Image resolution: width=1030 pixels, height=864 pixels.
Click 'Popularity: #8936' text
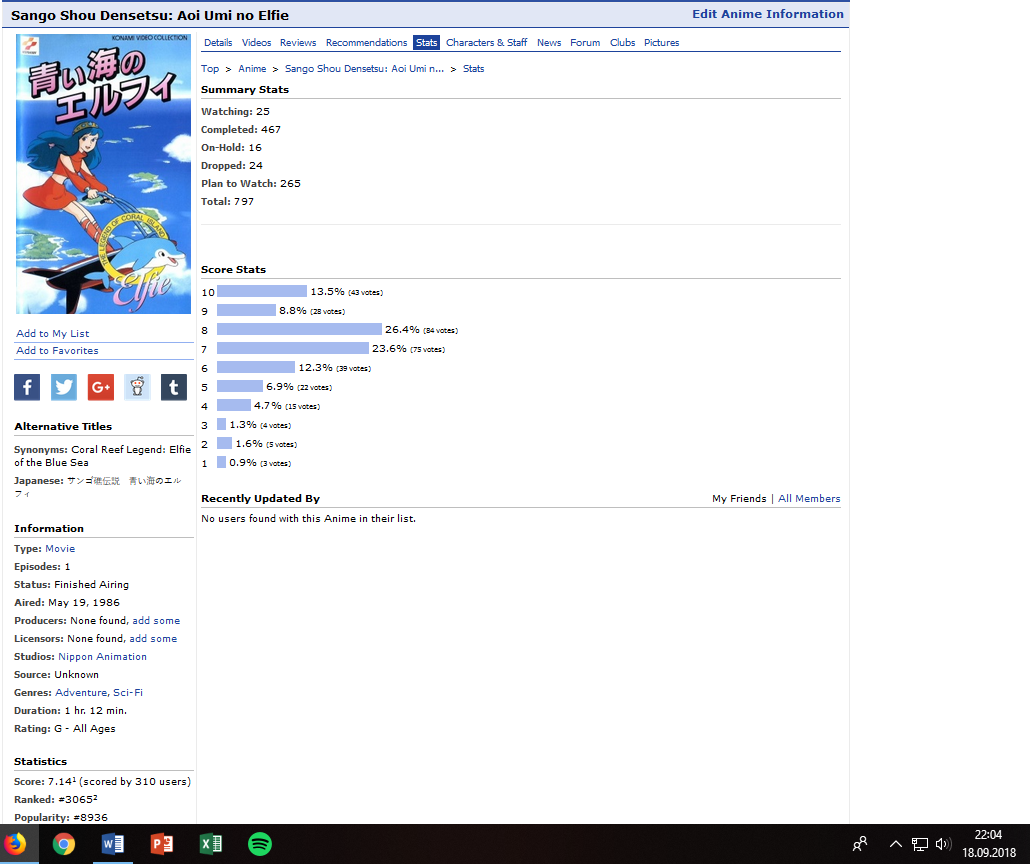click(61, 818)
